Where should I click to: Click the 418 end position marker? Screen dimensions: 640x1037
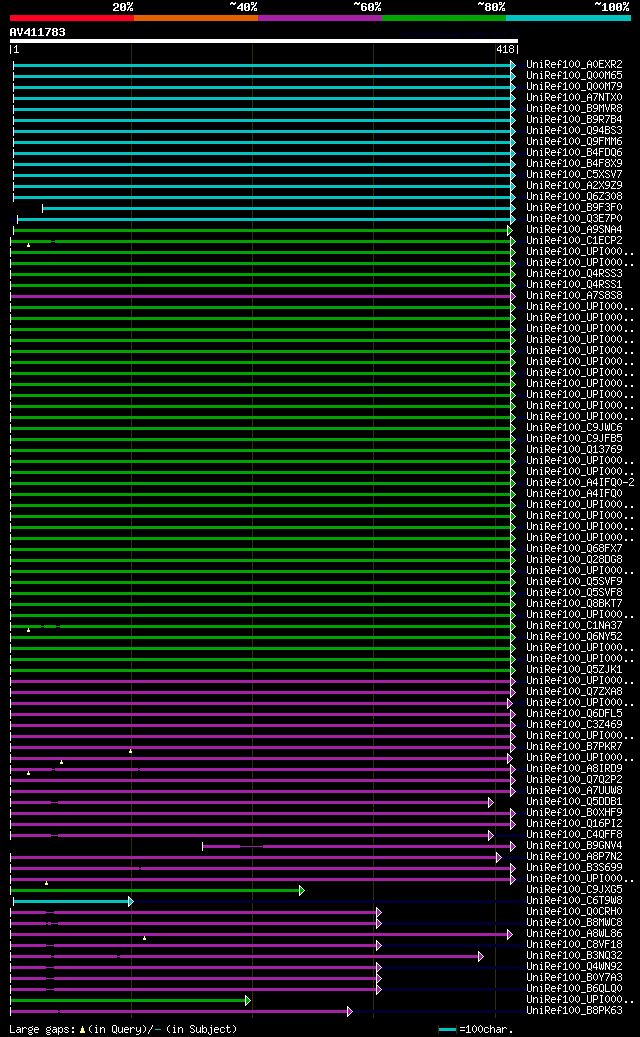505,49
